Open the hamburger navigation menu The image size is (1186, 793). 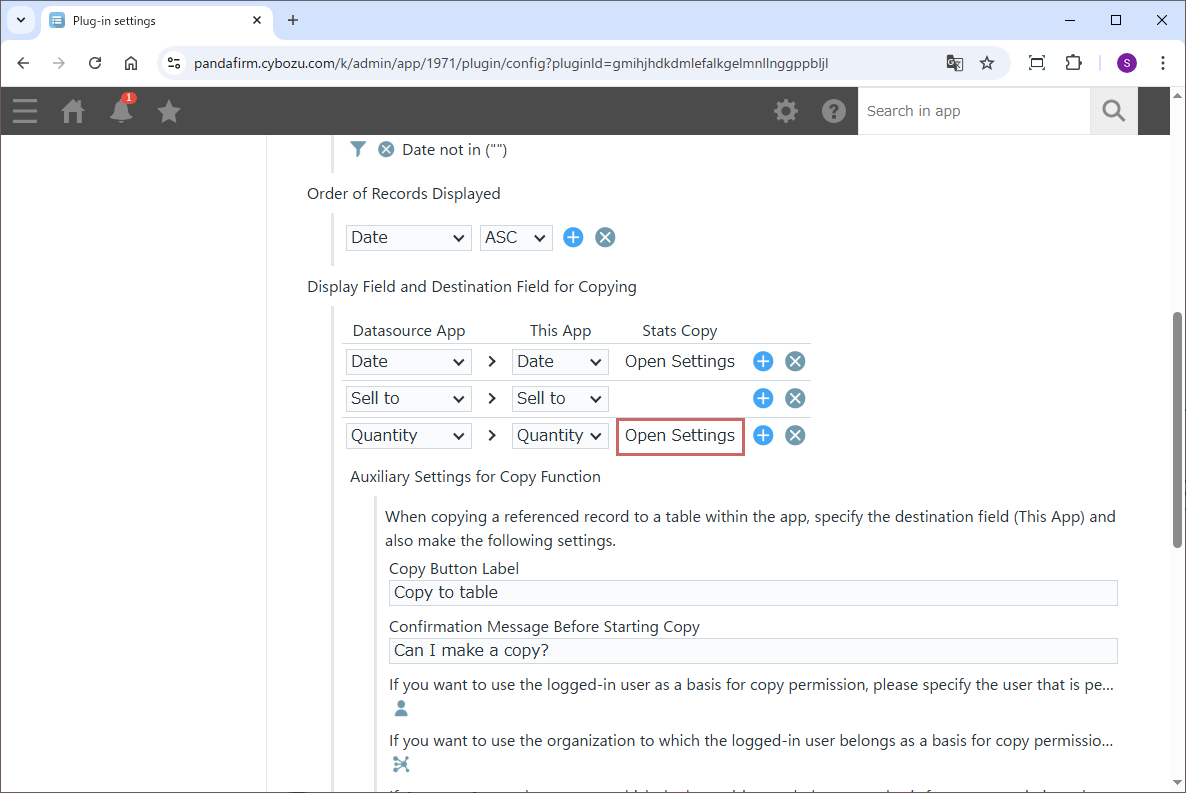(x=25, y=111)
